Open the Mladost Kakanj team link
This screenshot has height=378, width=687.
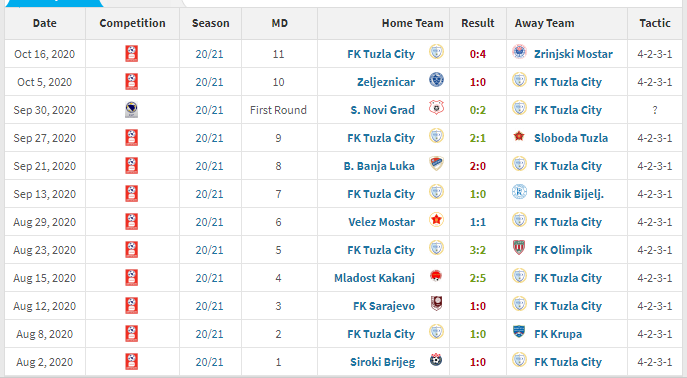tap(374, 278)
